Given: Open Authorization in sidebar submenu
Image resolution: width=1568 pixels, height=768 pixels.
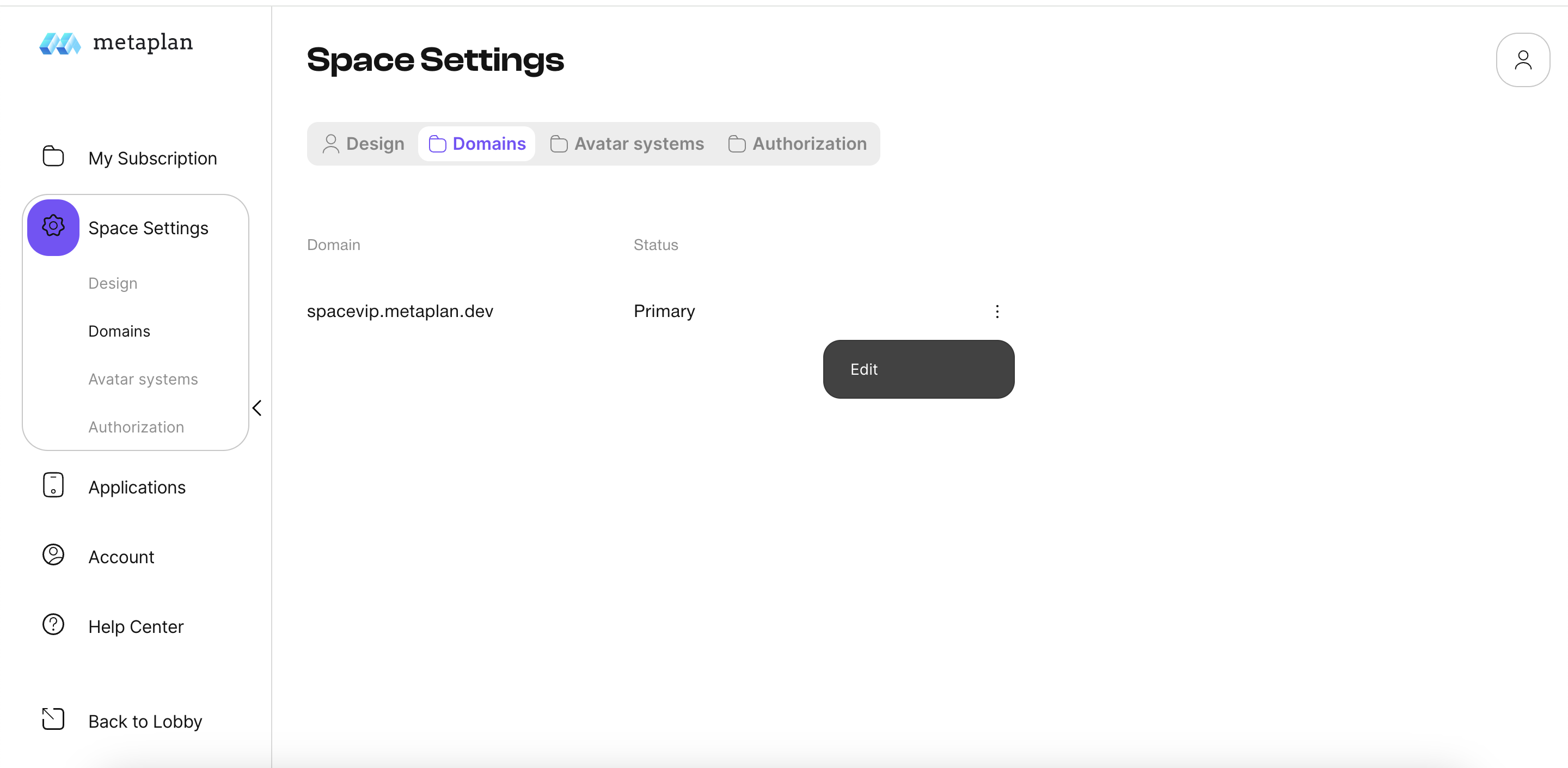Looking at the screenshot, I should 136,427.
